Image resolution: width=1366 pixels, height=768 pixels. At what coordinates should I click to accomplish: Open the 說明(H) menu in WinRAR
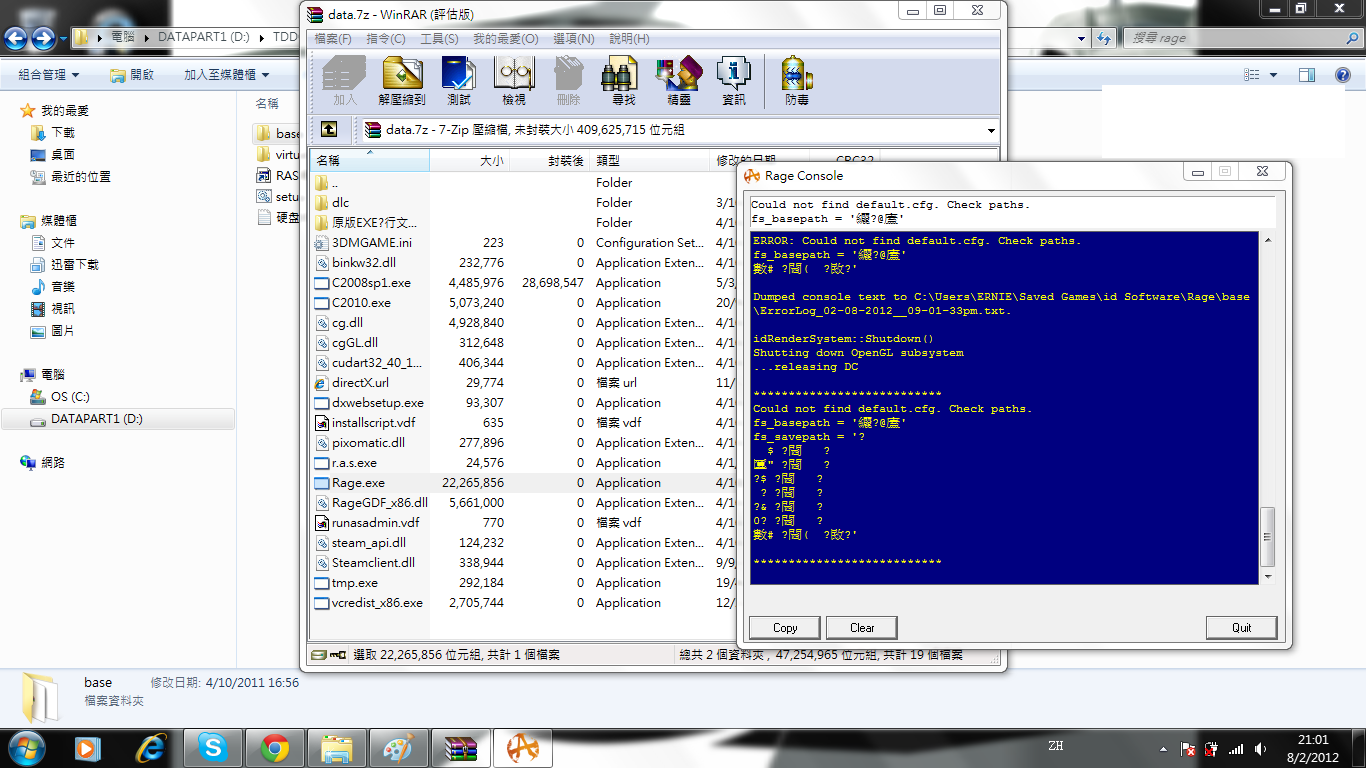629,39
